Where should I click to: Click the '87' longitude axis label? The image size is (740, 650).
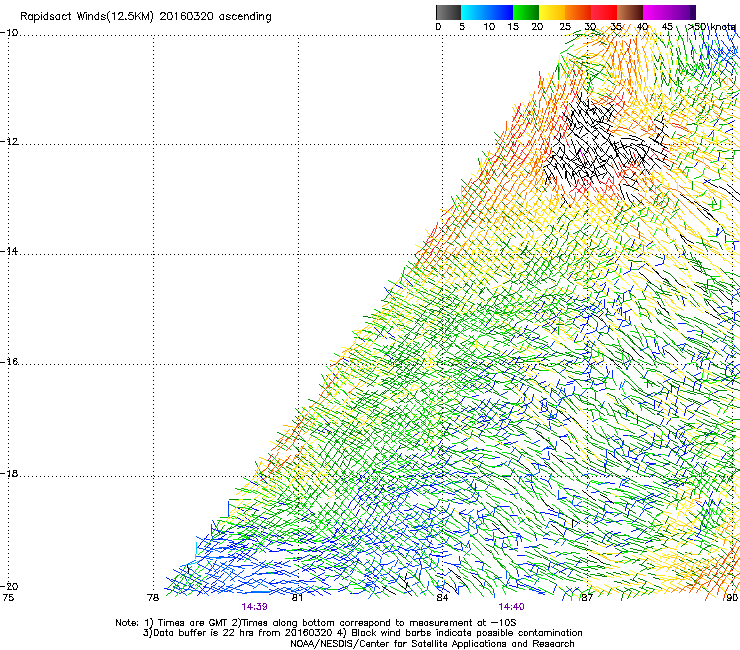(587, 598)
